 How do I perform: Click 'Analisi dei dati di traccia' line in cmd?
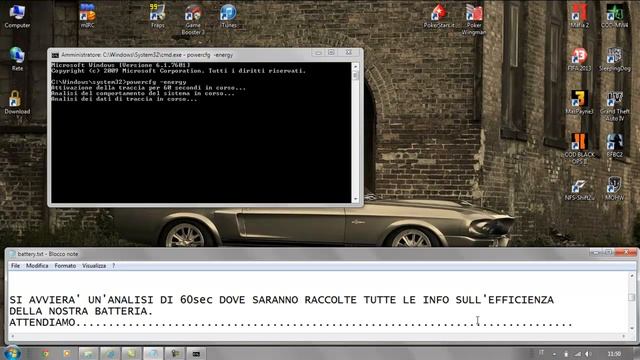tap(124, 99)
